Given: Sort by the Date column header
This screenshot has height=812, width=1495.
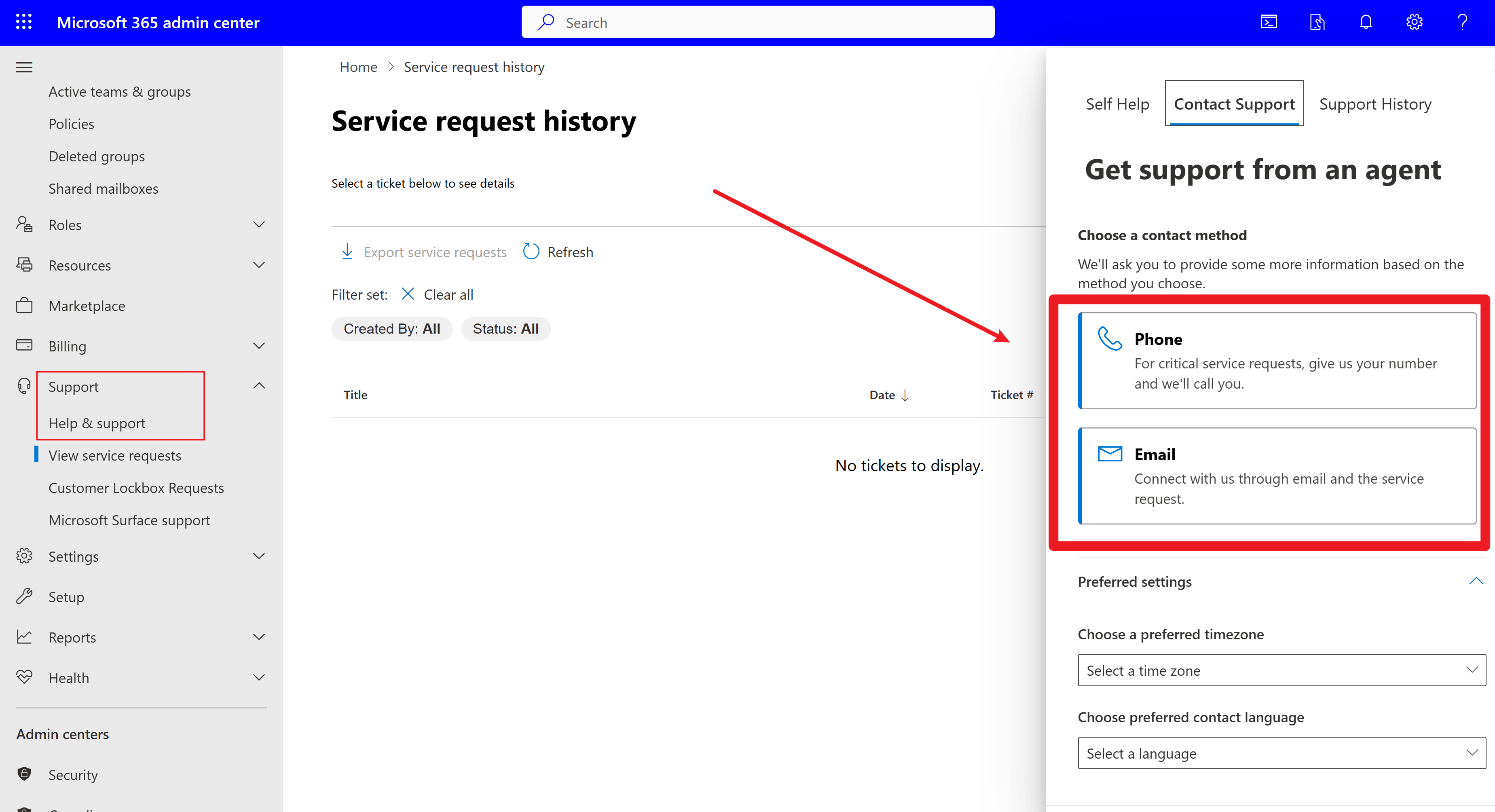Looking at the screenshot, I should (x=888, y=395).
